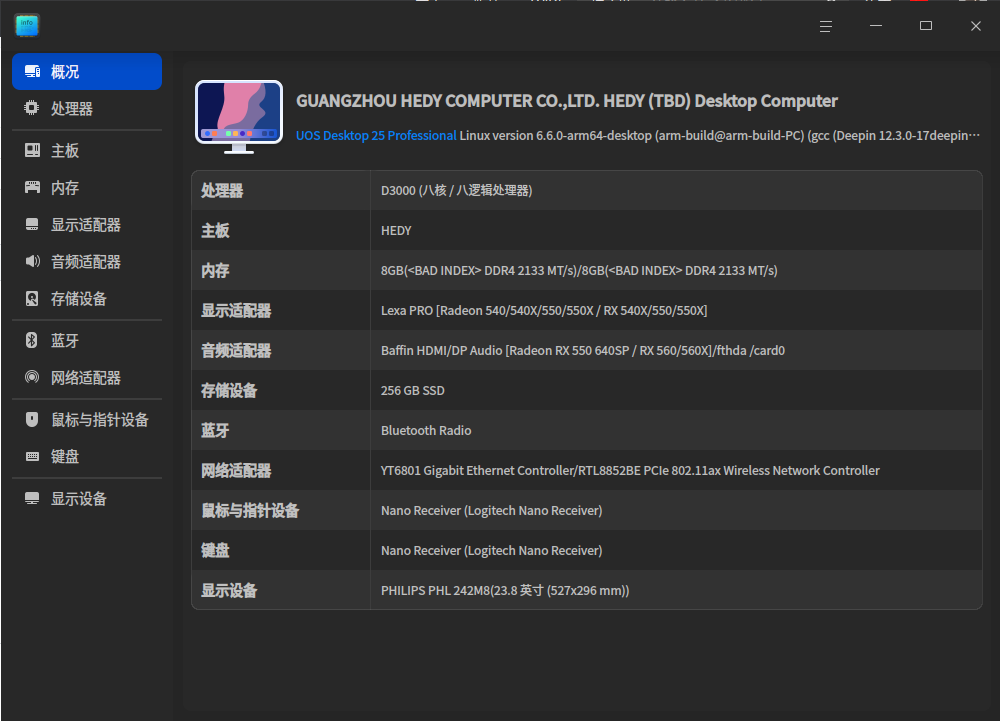Open the 概况 overview page
Image resolution: width=1000 pixels, height=721 pixels.
87,71
